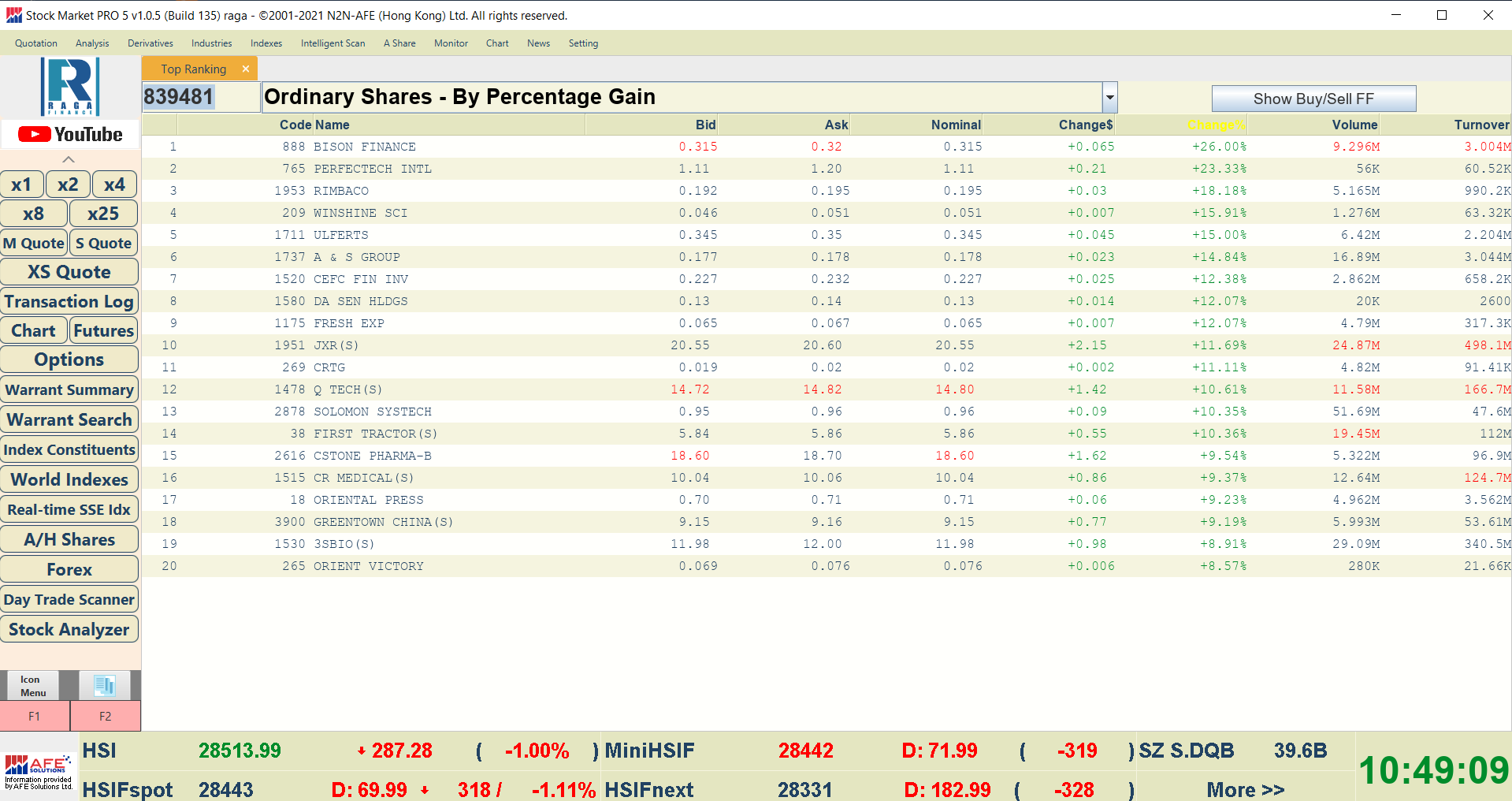Open the Icon Menu button
The image size is (1512, 801).
click(x=33, y=686)
